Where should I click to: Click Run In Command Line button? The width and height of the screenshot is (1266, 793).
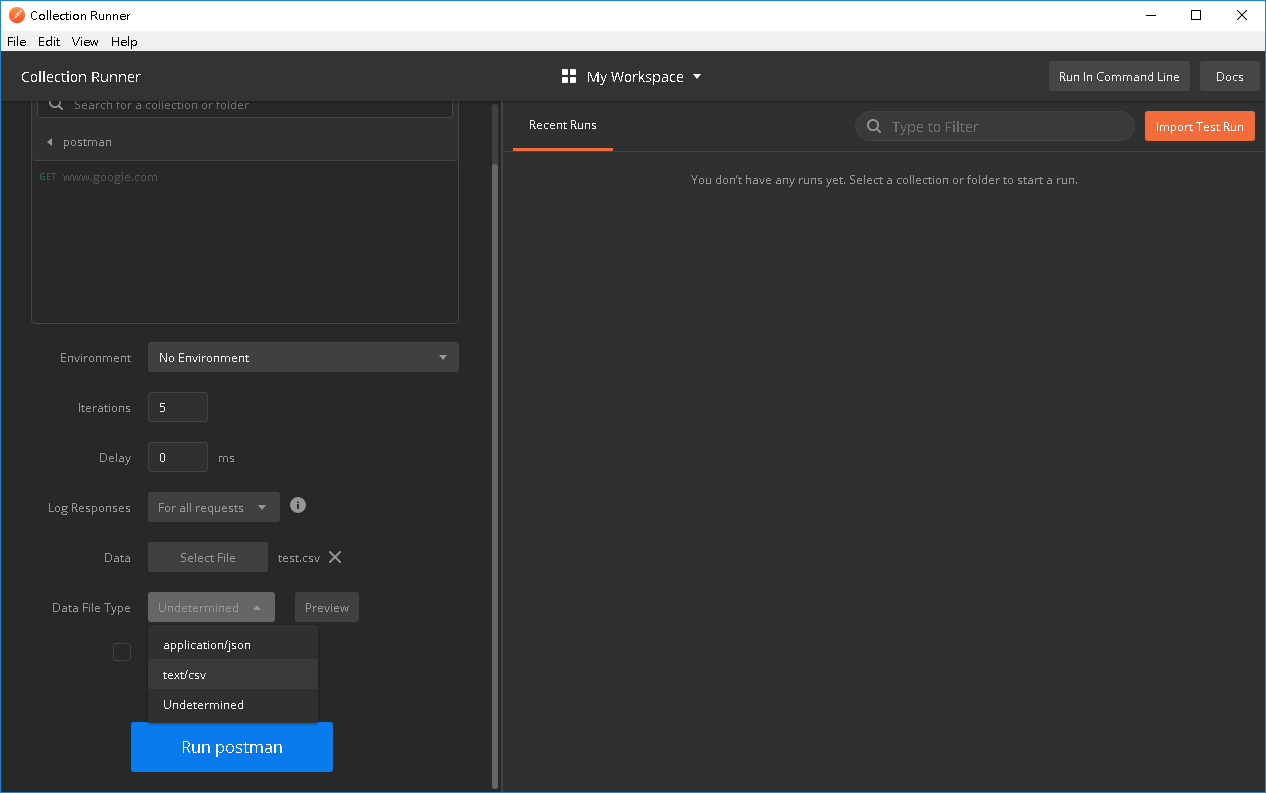[x=1119, y=77]
